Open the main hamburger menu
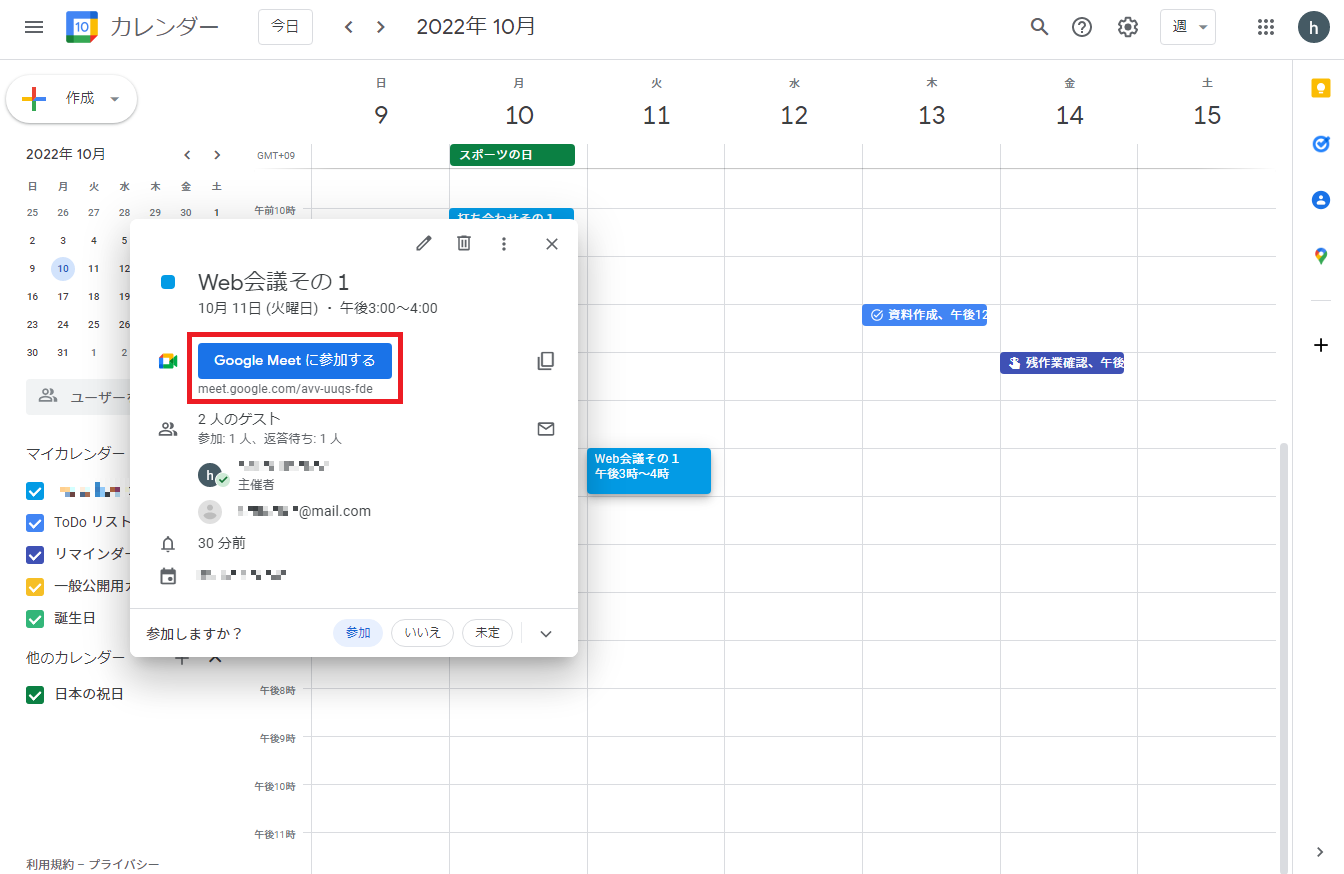This screenshot has width=1344, height=874. (34, 27)
